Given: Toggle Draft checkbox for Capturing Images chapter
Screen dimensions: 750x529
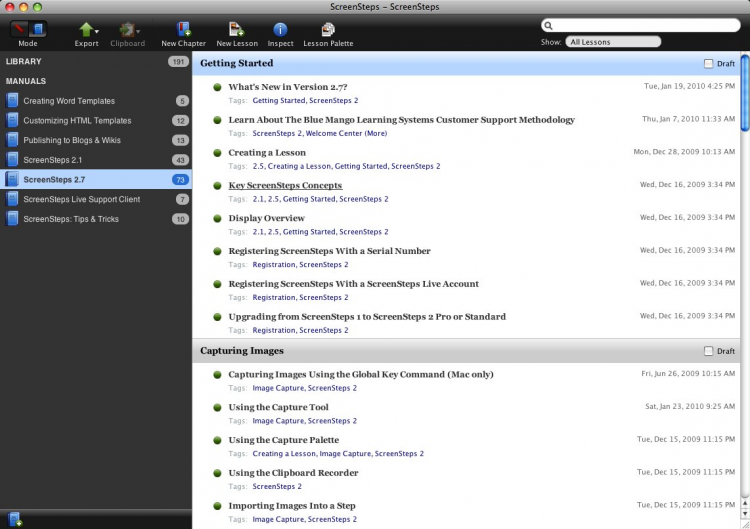Looking at the screenshot, I should click(708, 351).
